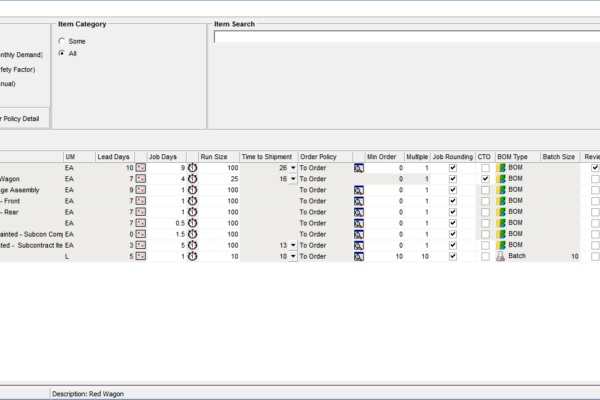Open the Lead Days calendar icon in the Wagon row
The height and width of the screenshot is (400, 600).
pos(140,179)
